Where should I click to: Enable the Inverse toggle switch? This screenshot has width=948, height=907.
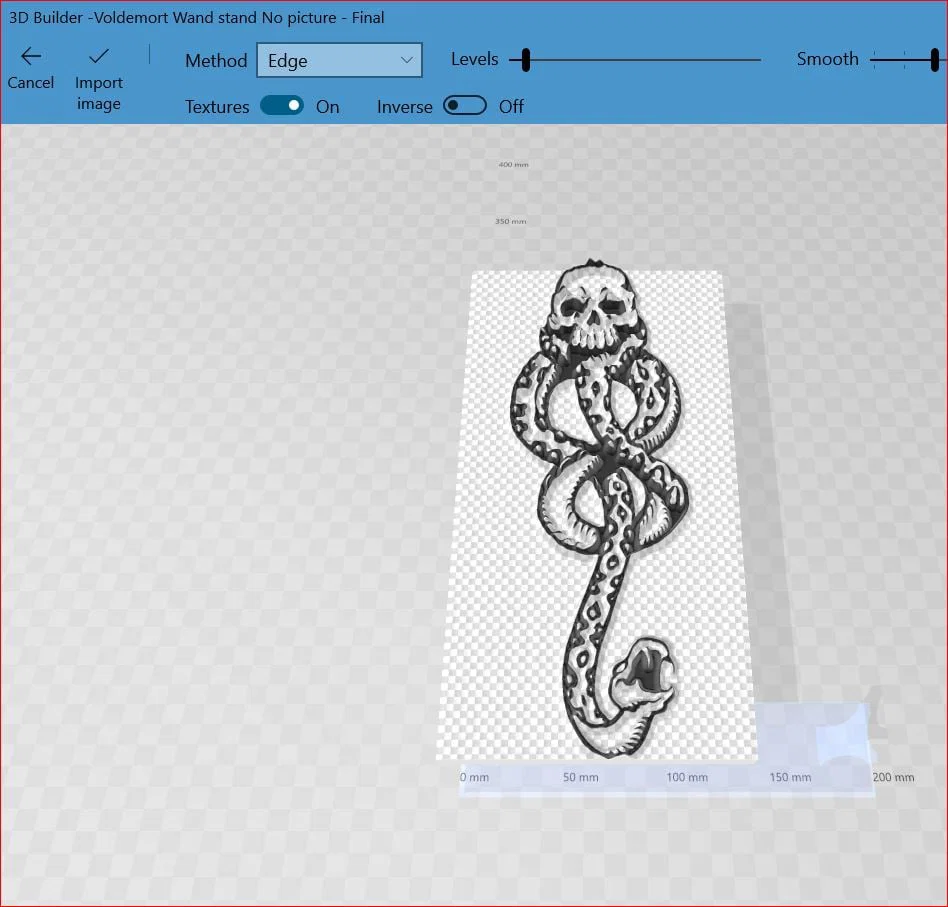click(465, 106)
